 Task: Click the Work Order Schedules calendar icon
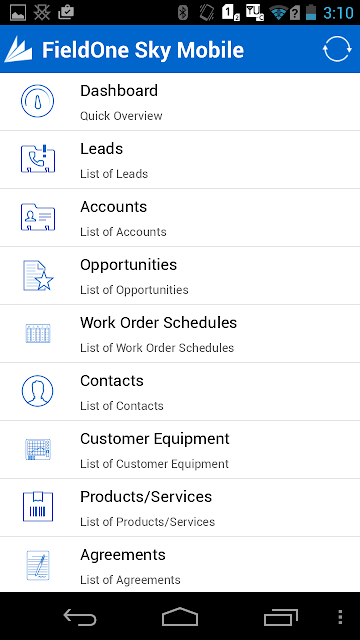coord(38,333)
